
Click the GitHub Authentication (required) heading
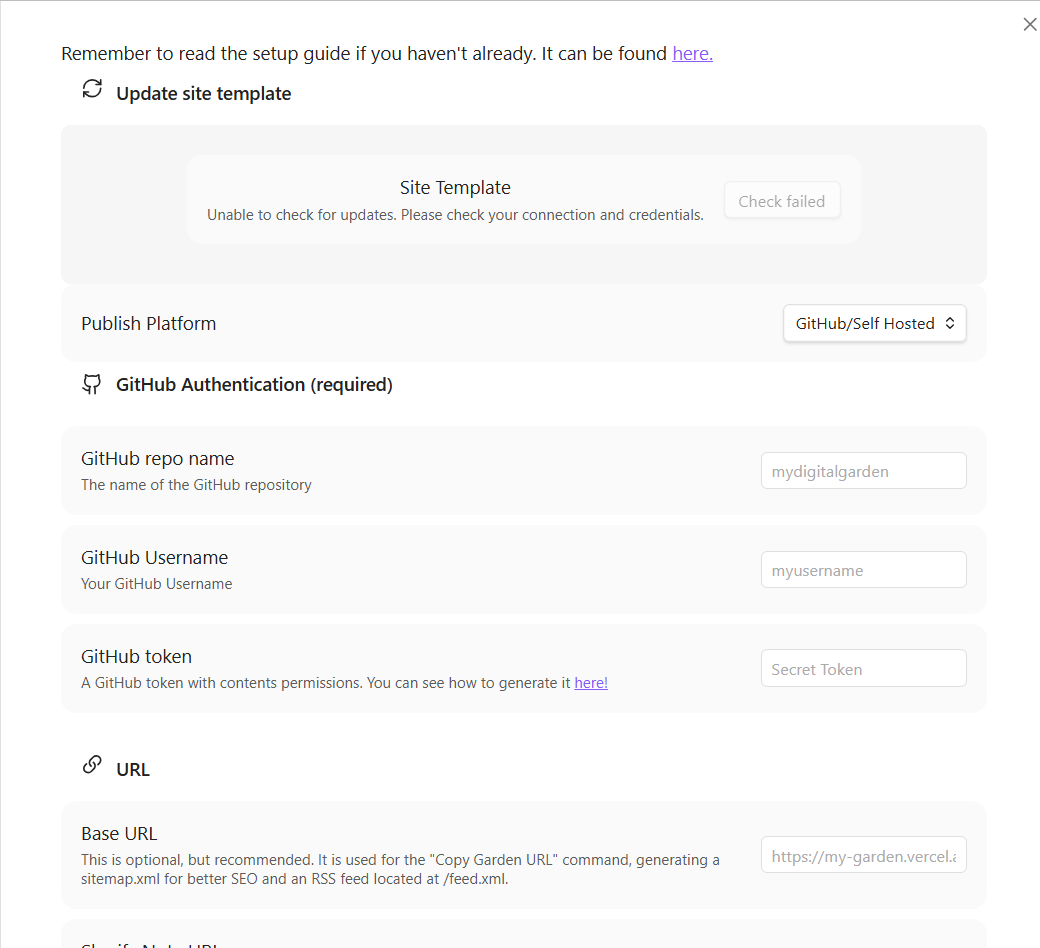coord(254,385)
